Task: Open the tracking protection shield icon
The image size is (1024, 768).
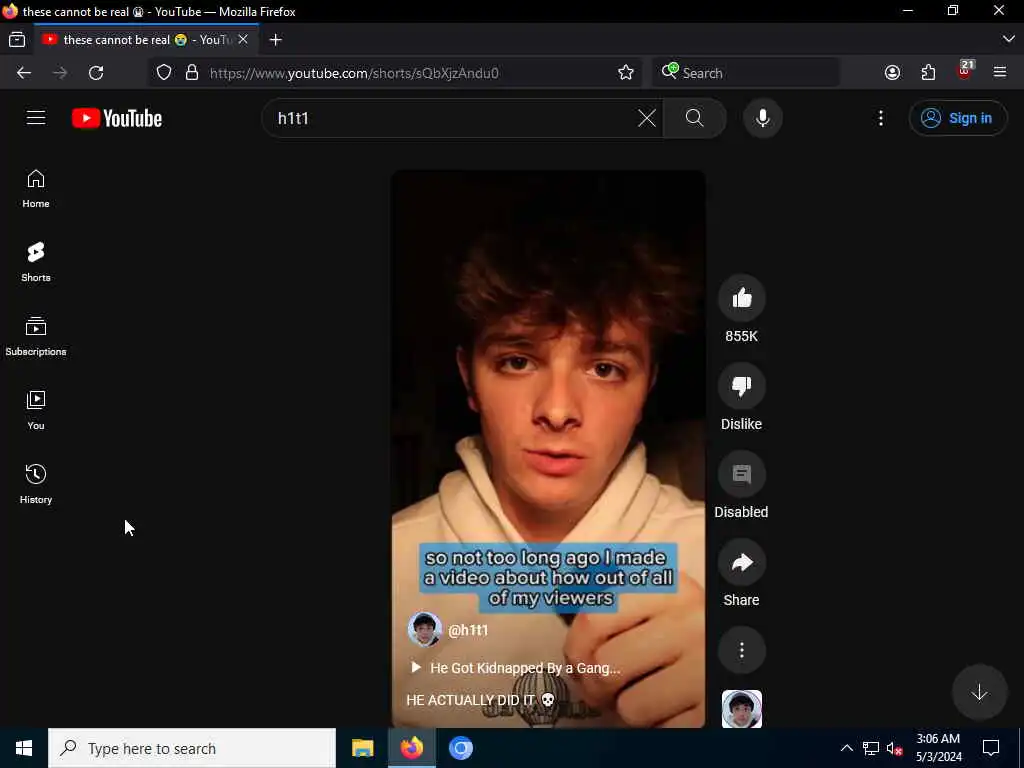Action: [164, 72]
